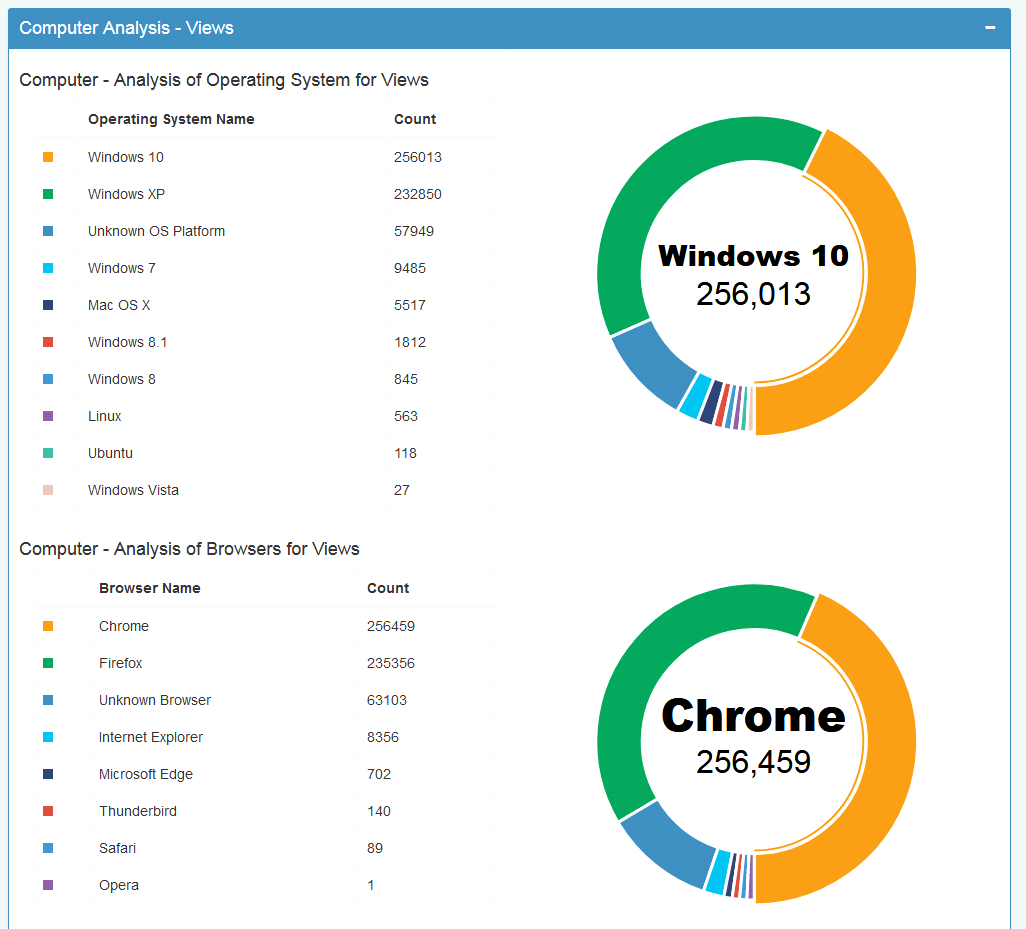The image size is (1026, 929).
Task: Click the orange Windows 10 legend swatch
Action: [48, 157]
